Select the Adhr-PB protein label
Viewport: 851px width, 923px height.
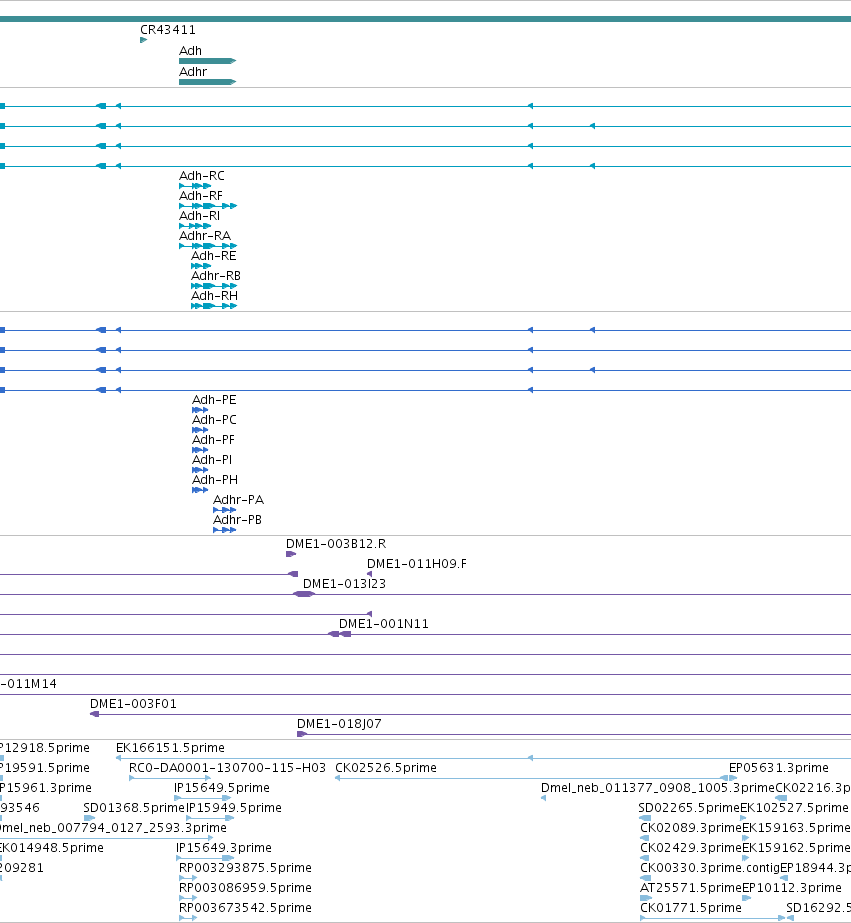point(237,520)
